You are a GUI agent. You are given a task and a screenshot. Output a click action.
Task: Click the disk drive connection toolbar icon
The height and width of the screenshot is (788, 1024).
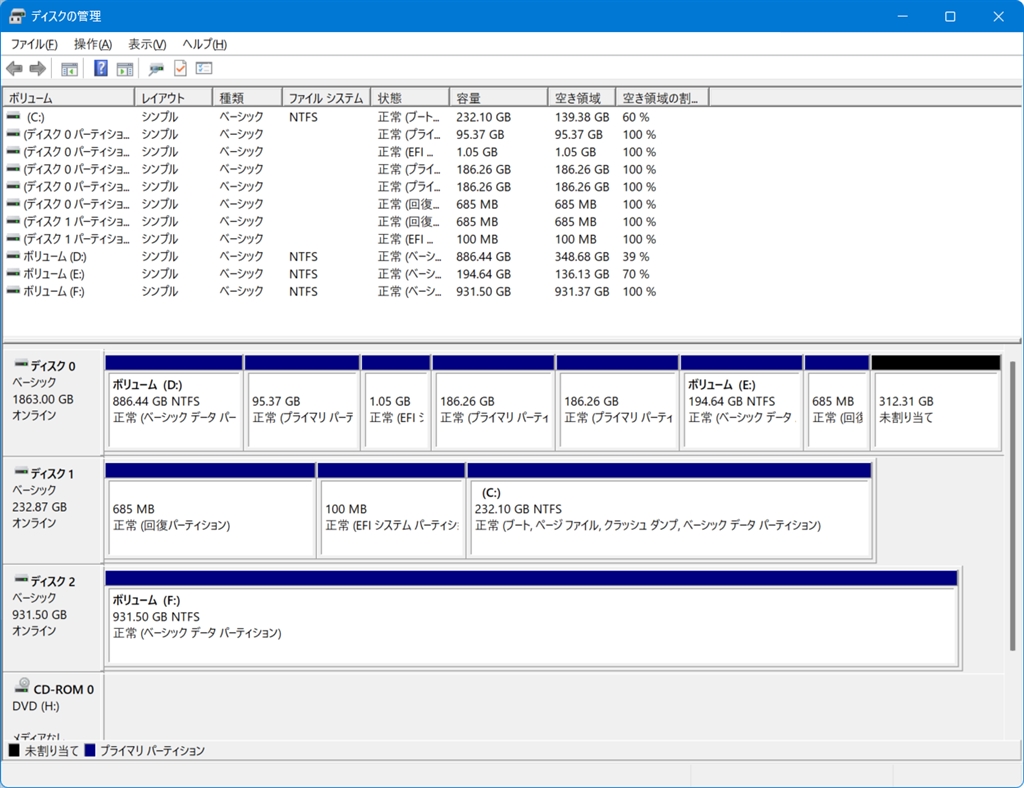click(156, 69)
